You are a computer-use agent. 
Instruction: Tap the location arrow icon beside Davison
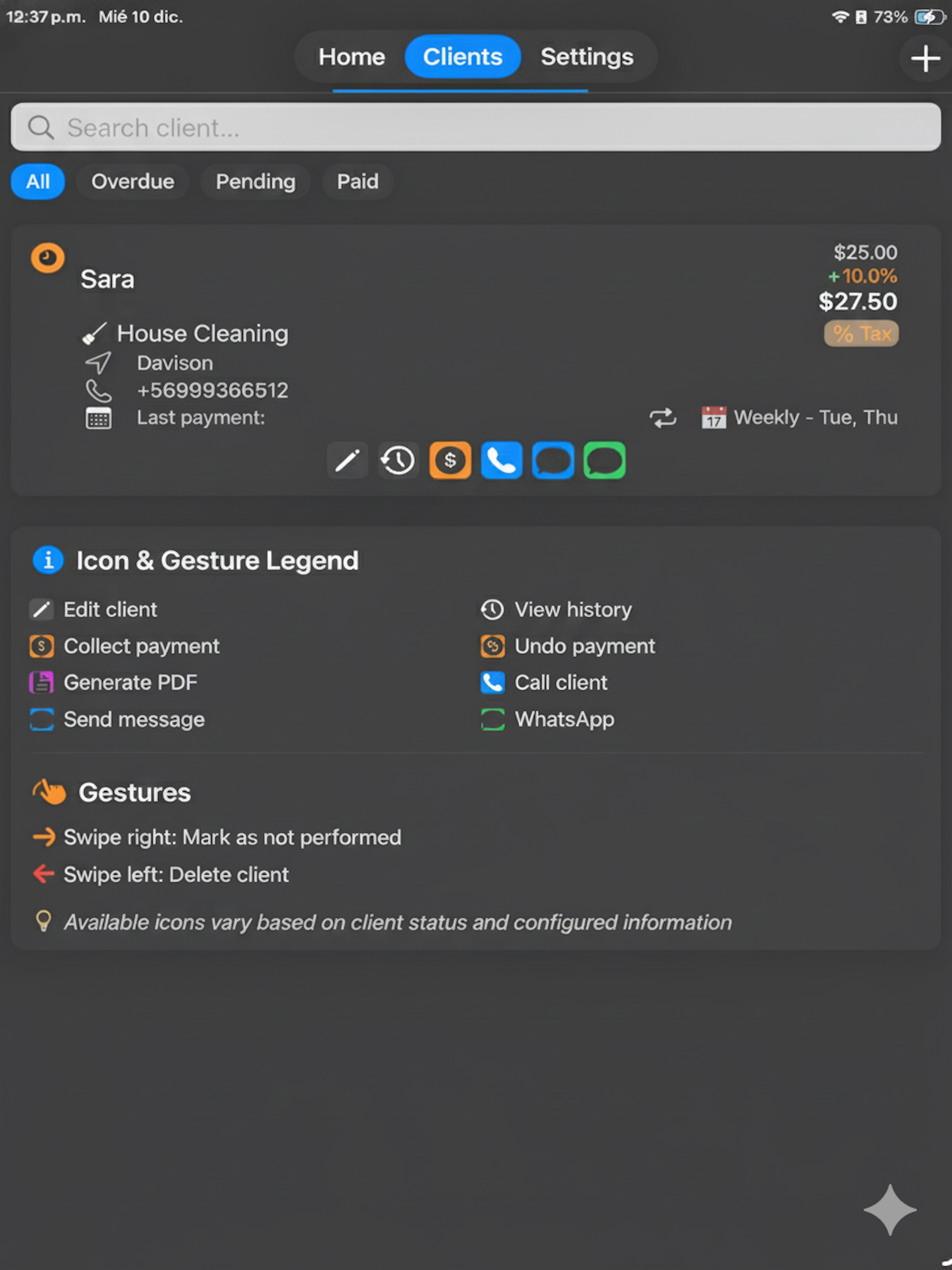(x=98, y=363)
